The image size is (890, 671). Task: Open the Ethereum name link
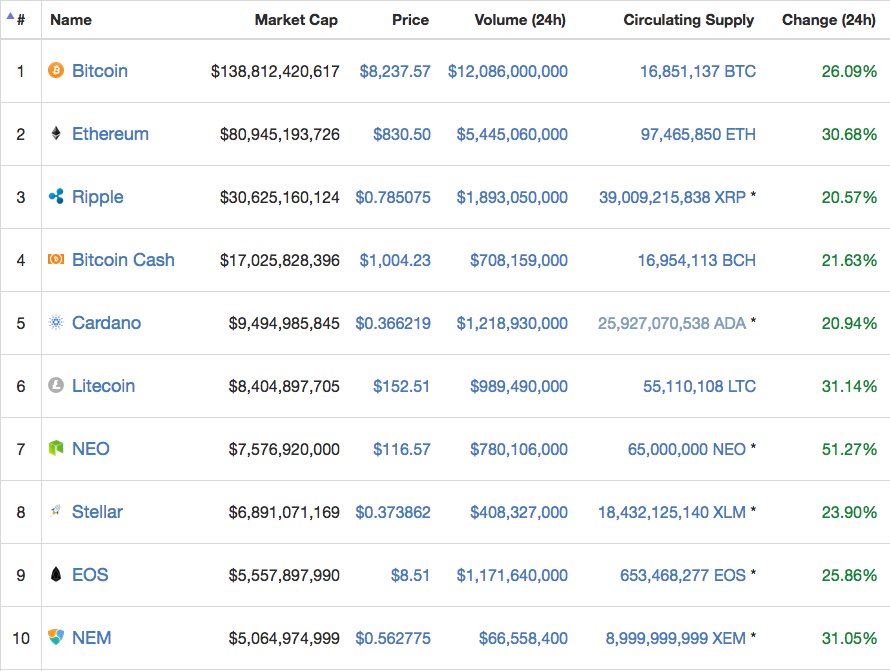pyautogui.click(x=110, y=134)
